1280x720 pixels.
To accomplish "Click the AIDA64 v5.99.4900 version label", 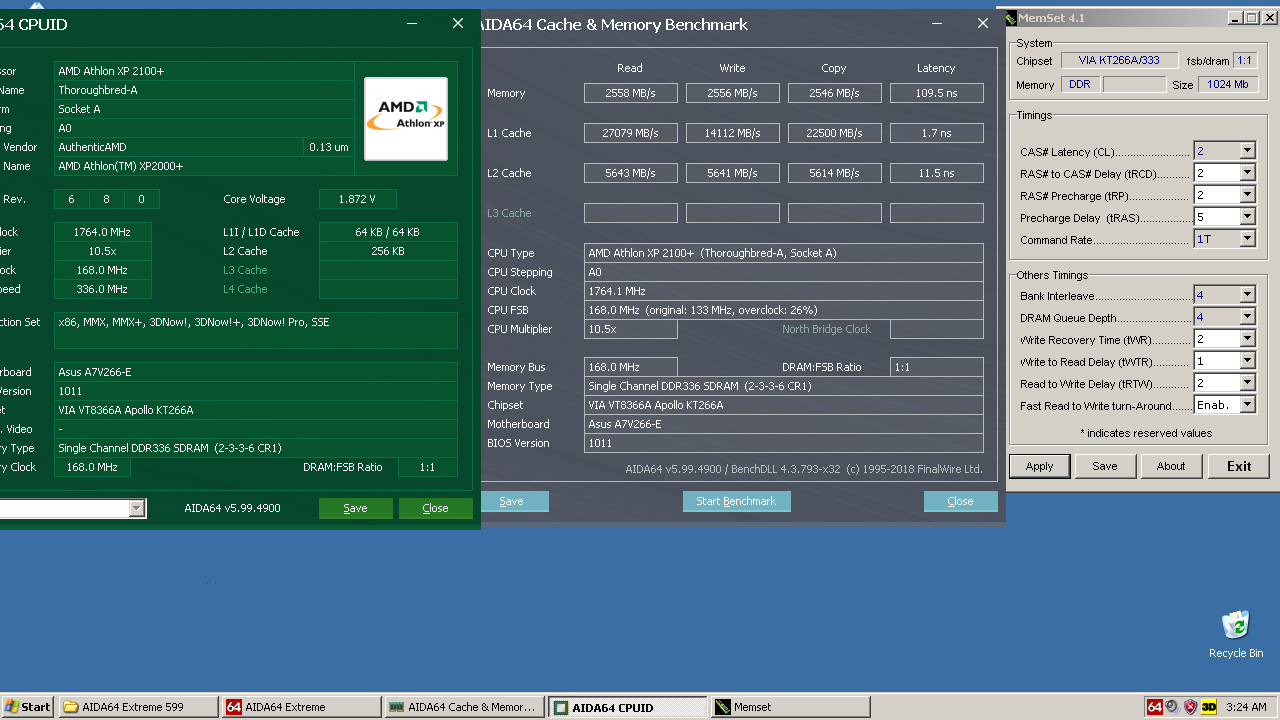I will coord(232,508).
